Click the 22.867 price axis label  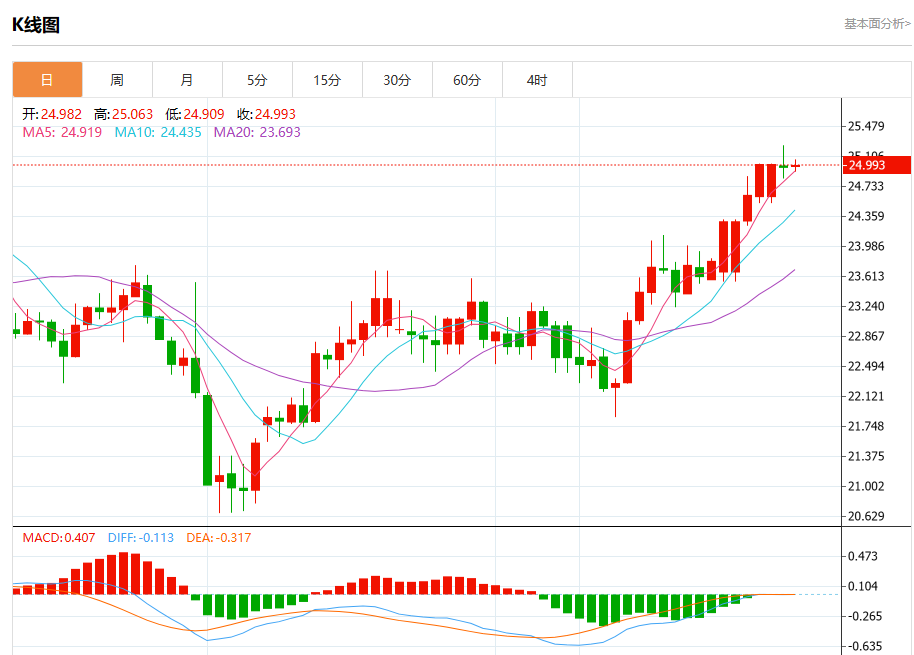tap(866, 336)
